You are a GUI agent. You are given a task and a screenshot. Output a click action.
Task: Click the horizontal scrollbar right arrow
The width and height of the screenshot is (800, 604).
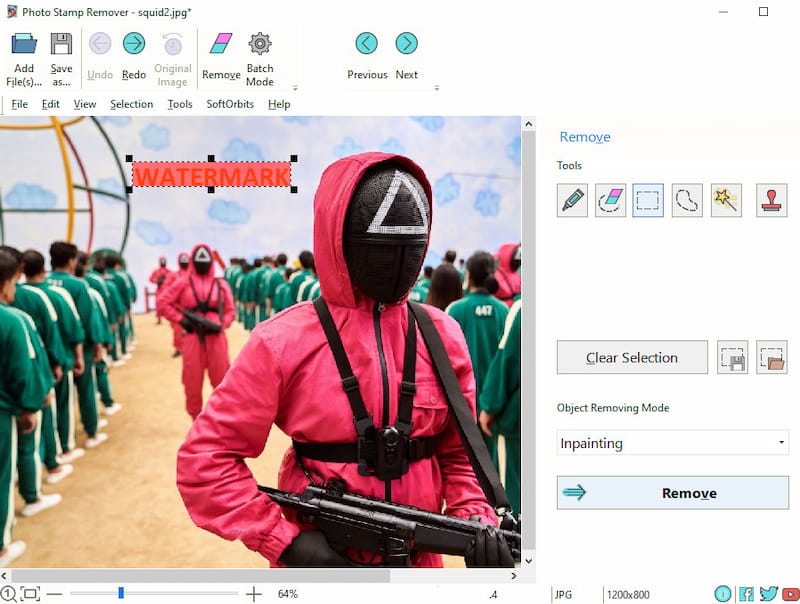pos(514,576)
